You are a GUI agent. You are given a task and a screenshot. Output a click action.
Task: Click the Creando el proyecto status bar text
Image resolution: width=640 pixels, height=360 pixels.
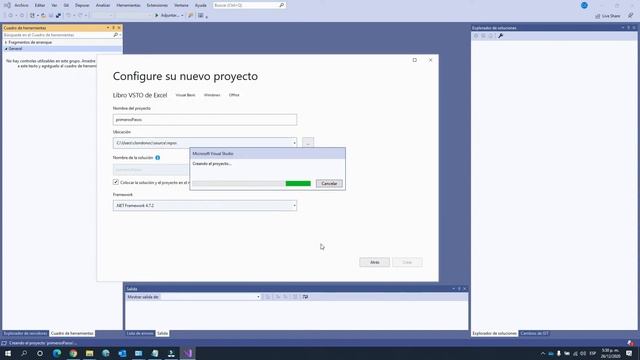(x=42, y=343)
